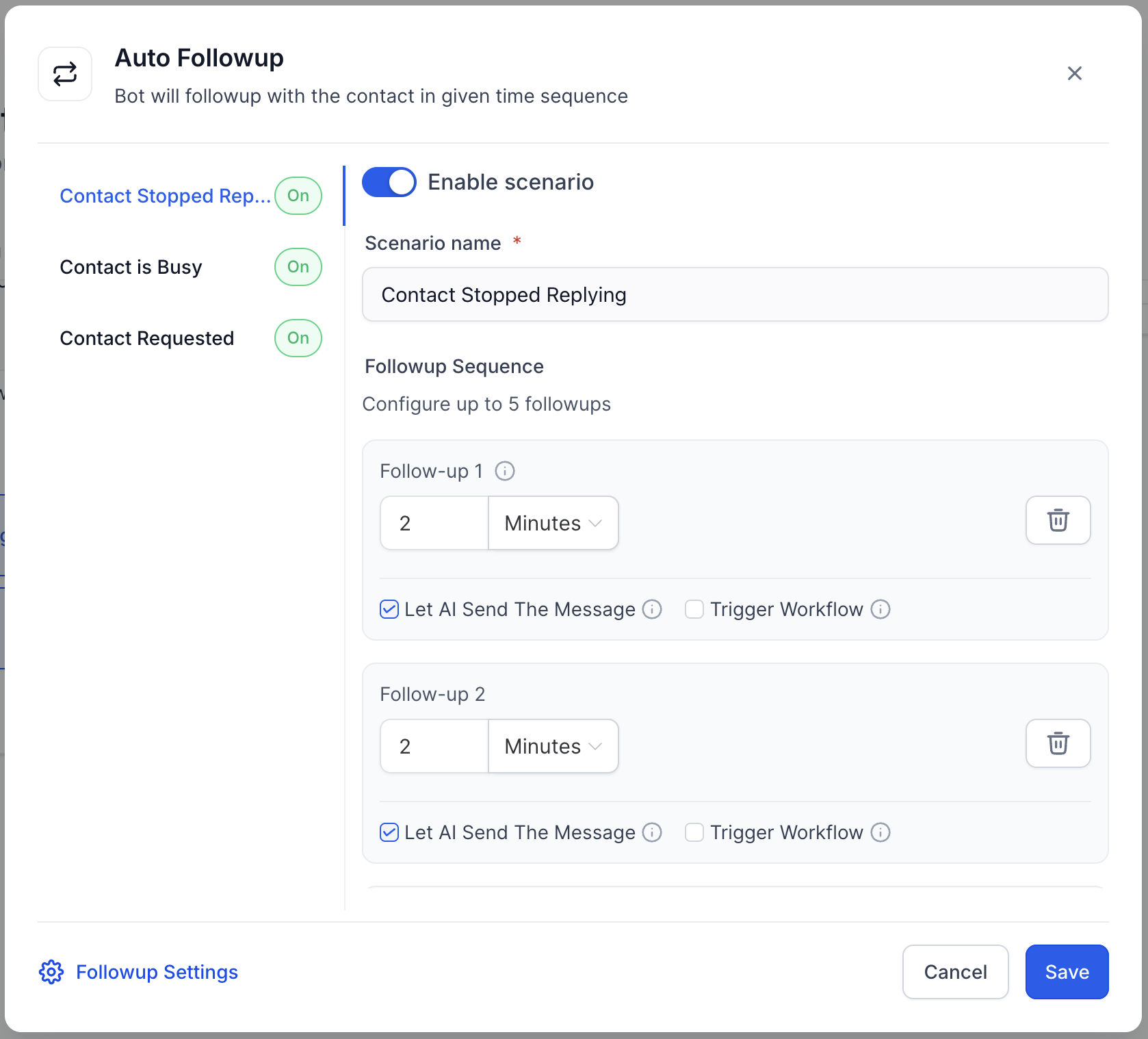The height and width of the screenshot is (1039, 1148).
Task: Save the followup configuration
Action: 1066,971
